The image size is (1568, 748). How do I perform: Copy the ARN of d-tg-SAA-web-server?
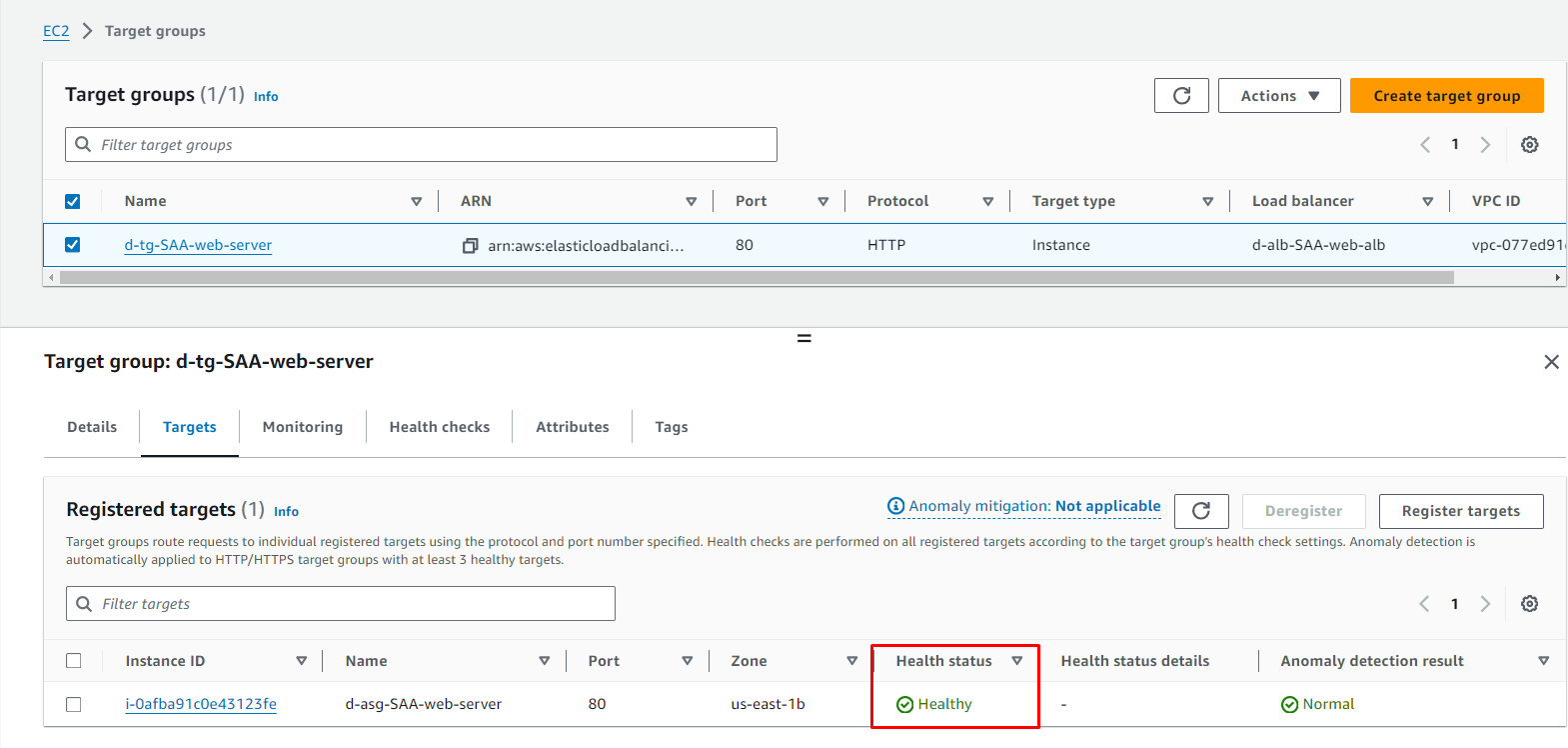pyautogui.click(x=471, y=246)
